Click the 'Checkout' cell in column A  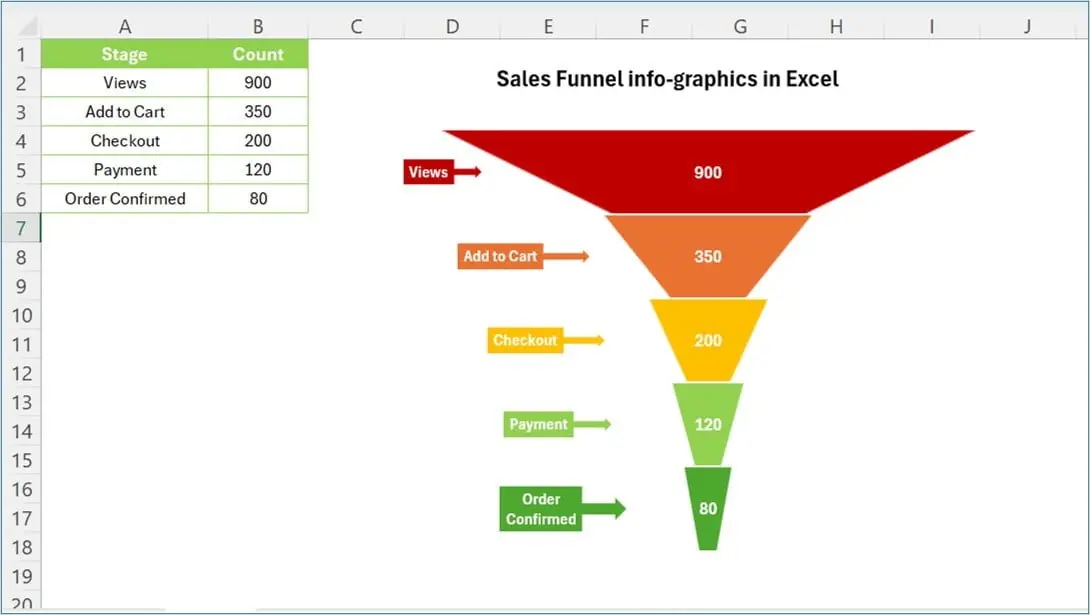click(124, 141)
